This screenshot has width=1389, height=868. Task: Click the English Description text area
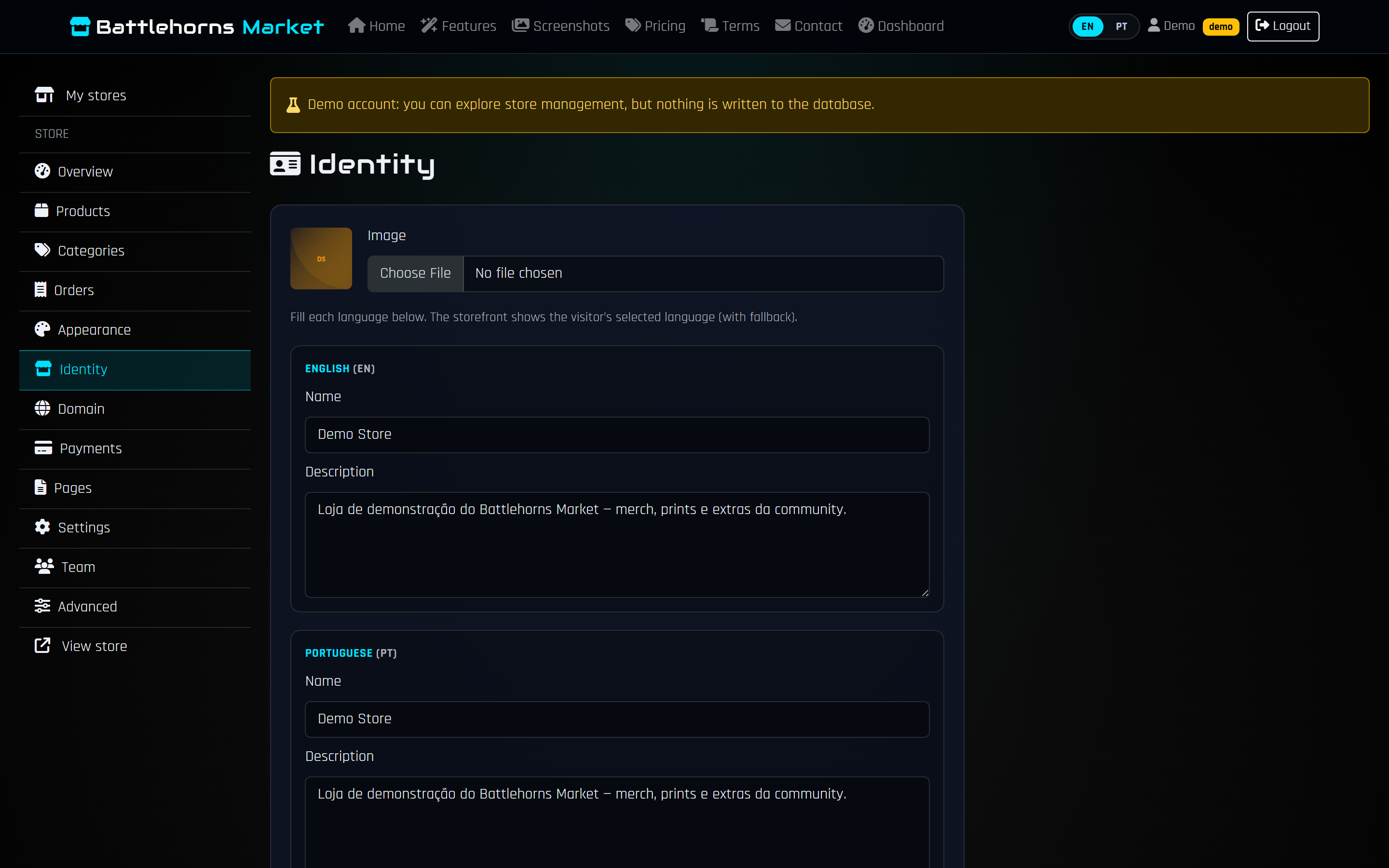click(x=617, y=545)
